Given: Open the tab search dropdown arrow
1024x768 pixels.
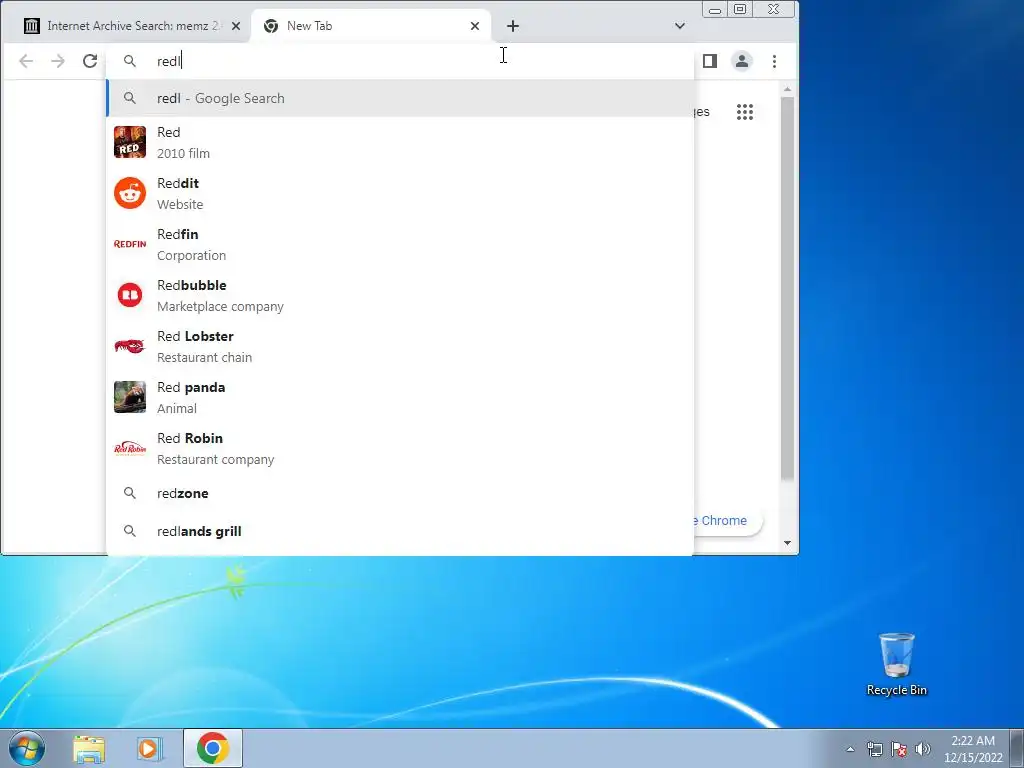Looking at the screenshot, I should (680, 26).
